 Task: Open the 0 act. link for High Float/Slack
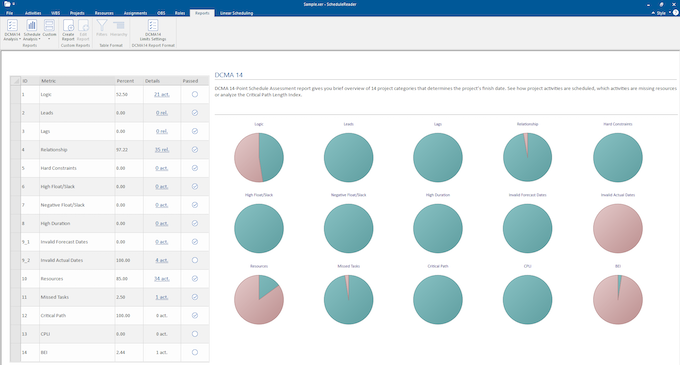tap(162, 186)
